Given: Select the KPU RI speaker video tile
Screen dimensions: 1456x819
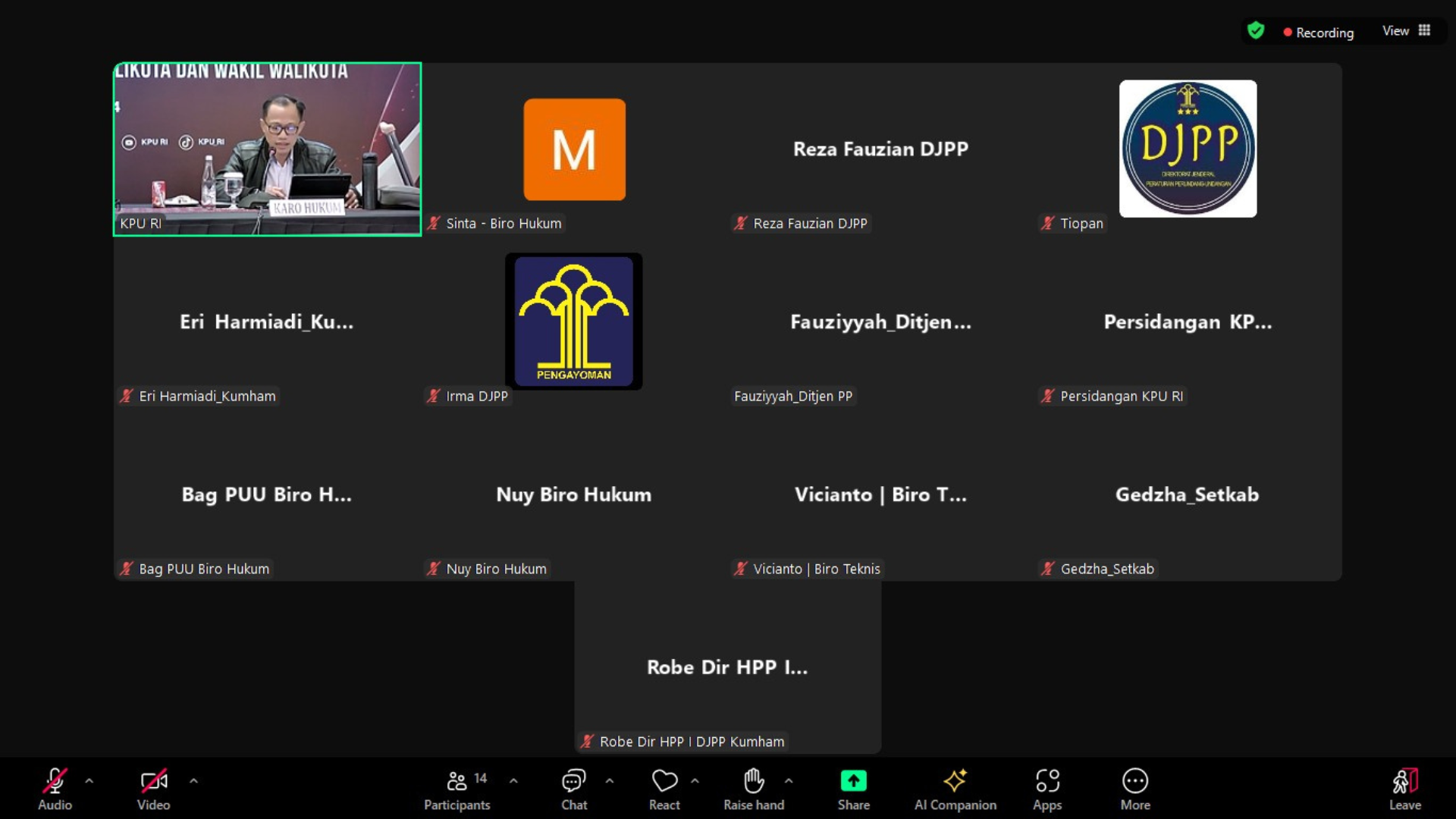Looking at the screenshot, I should (267, 149).
